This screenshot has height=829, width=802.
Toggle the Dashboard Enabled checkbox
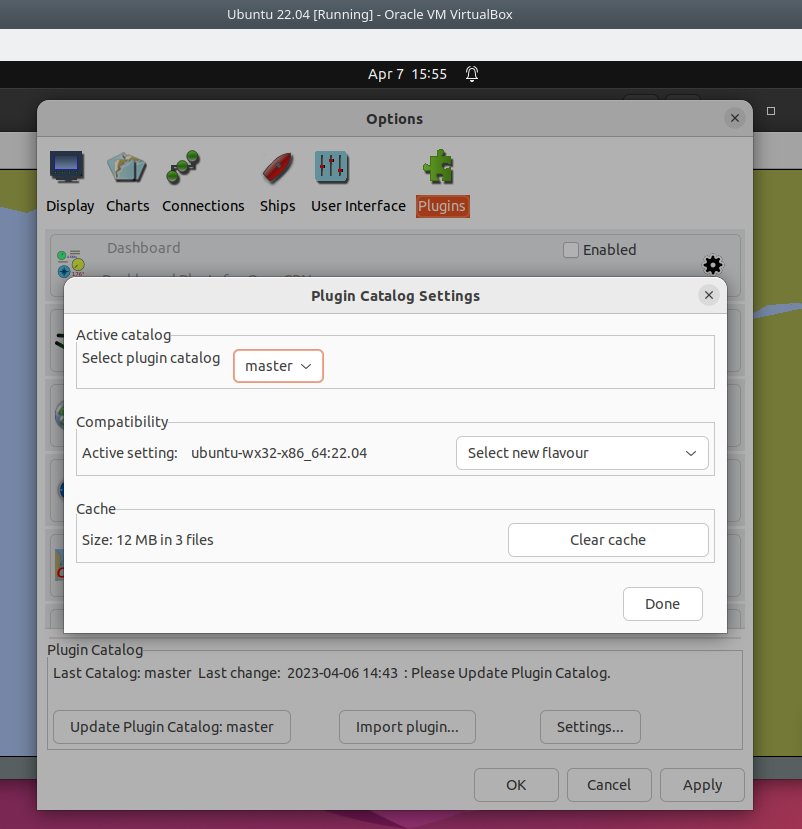point(570,250)
